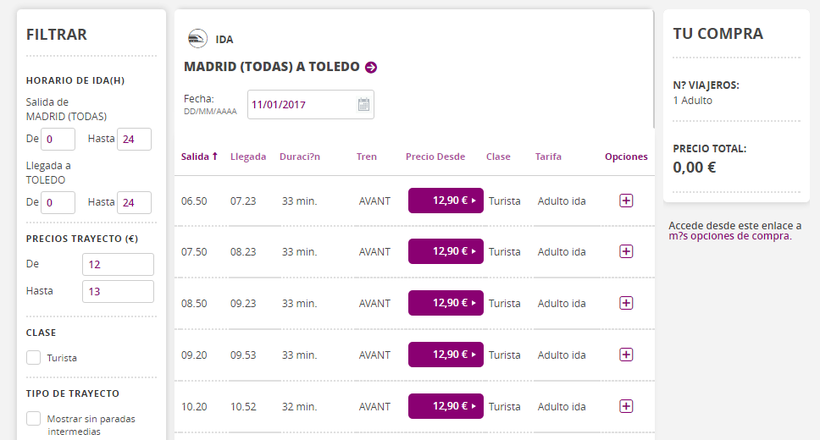This screenshot has height=440, width=820.
Task: Expand options for the 10.20 train
Action: [626, 406]
